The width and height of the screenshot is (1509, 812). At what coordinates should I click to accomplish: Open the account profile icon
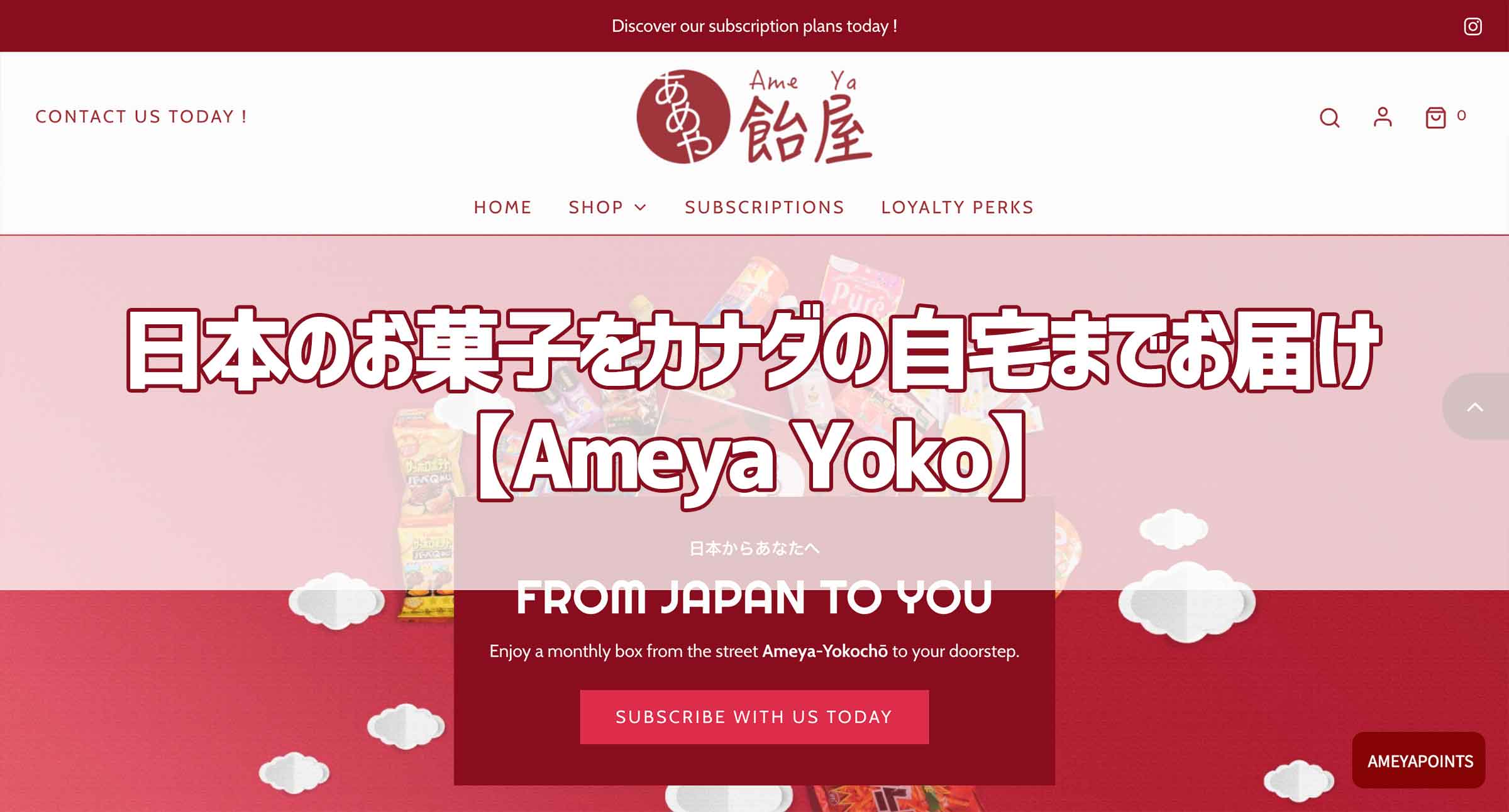point(1383,117)
